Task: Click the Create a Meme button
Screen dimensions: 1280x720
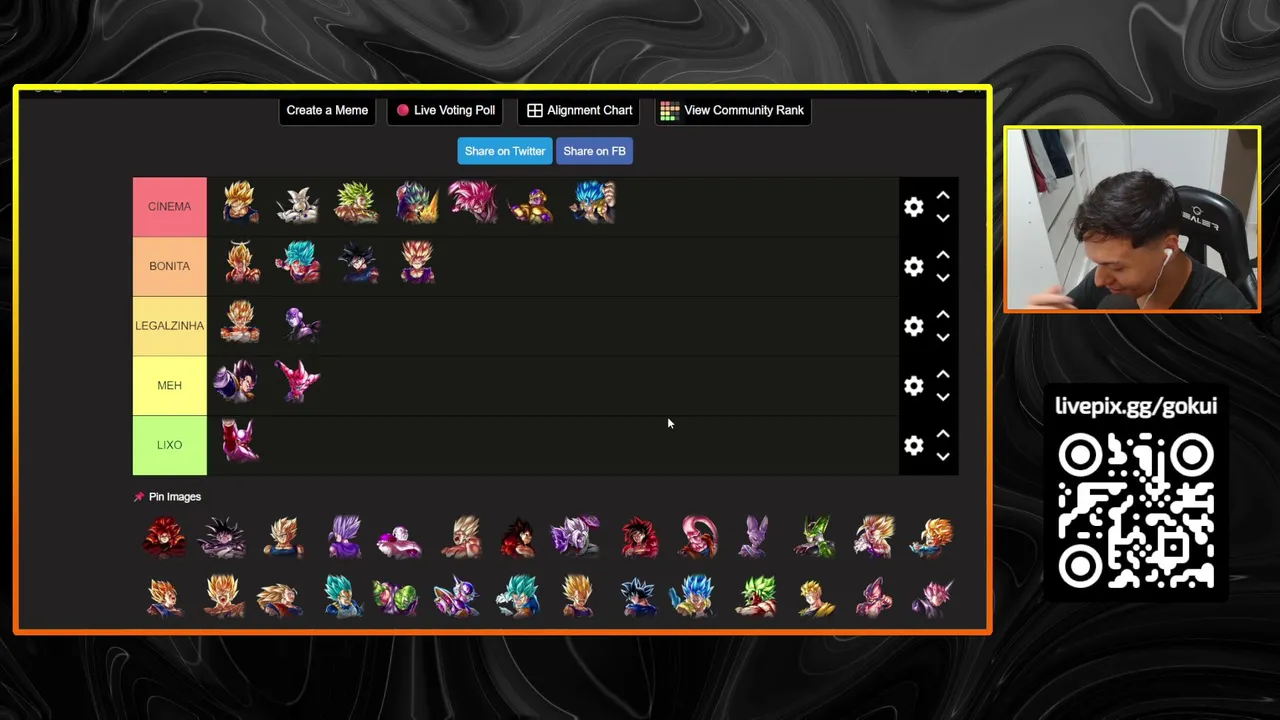Action: [x=327, y=110]
